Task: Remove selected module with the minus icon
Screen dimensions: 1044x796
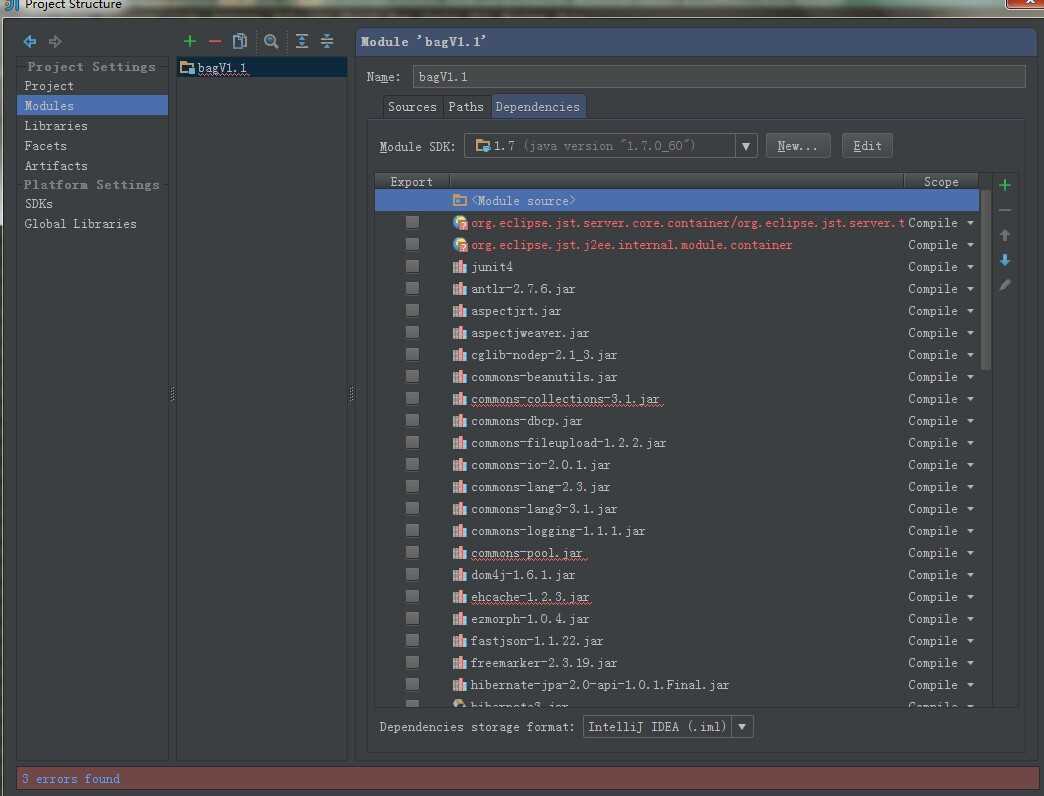Action: pyautogui.click(x=214, y=41)
